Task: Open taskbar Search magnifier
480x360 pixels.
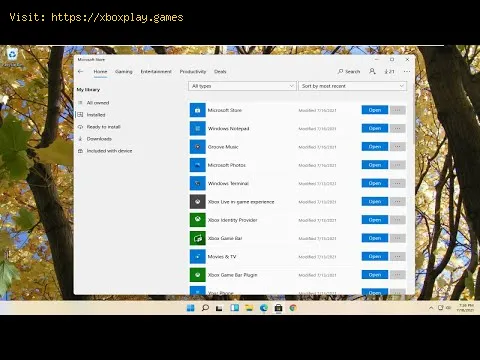Action: tap(205, 308)
